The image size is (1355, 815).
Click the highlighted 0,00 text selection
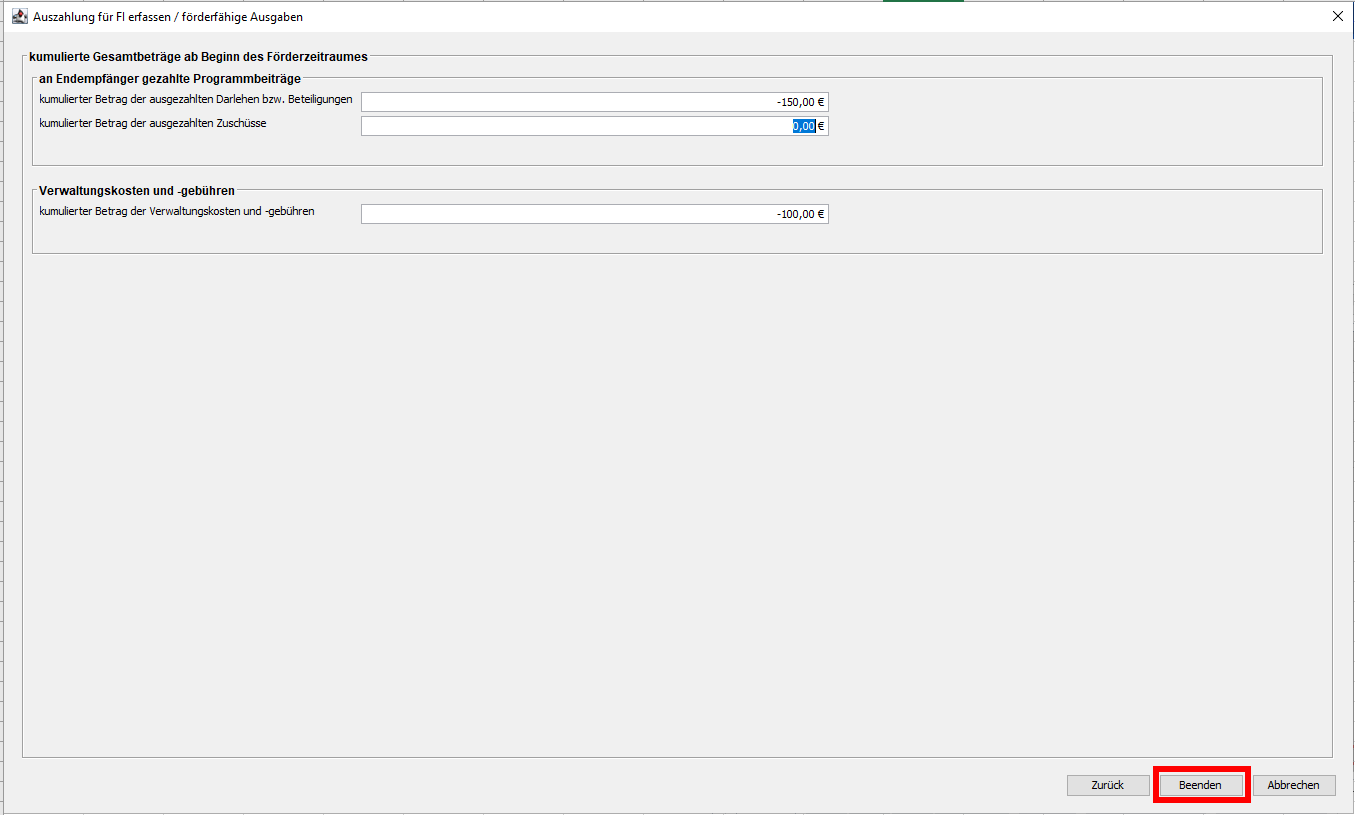(804, 126)
